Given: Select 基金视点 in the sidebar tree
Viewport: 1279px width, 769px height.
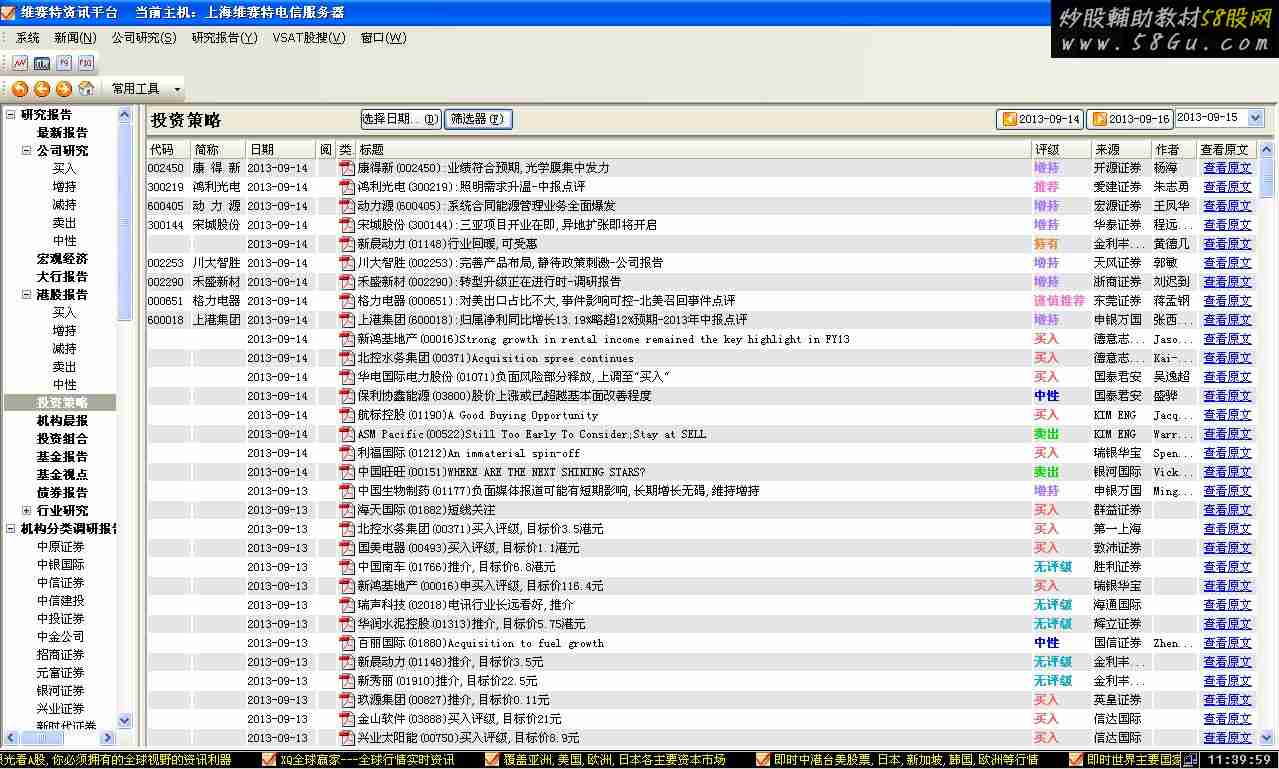Looking at the screenshot, I should tap(62, 475).
